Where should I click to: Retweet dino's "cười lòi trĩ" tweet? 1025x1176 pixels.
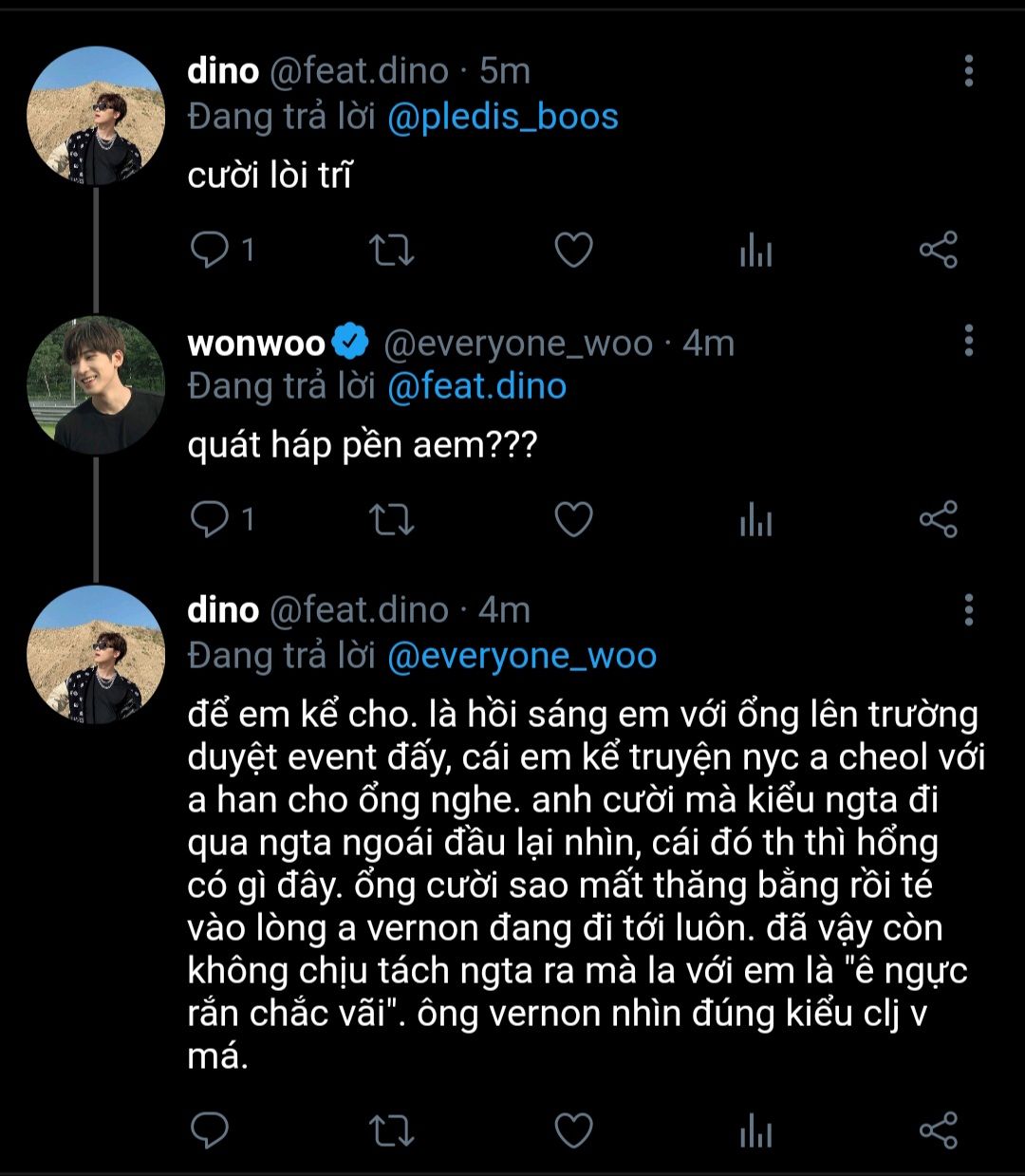(391, 250)
